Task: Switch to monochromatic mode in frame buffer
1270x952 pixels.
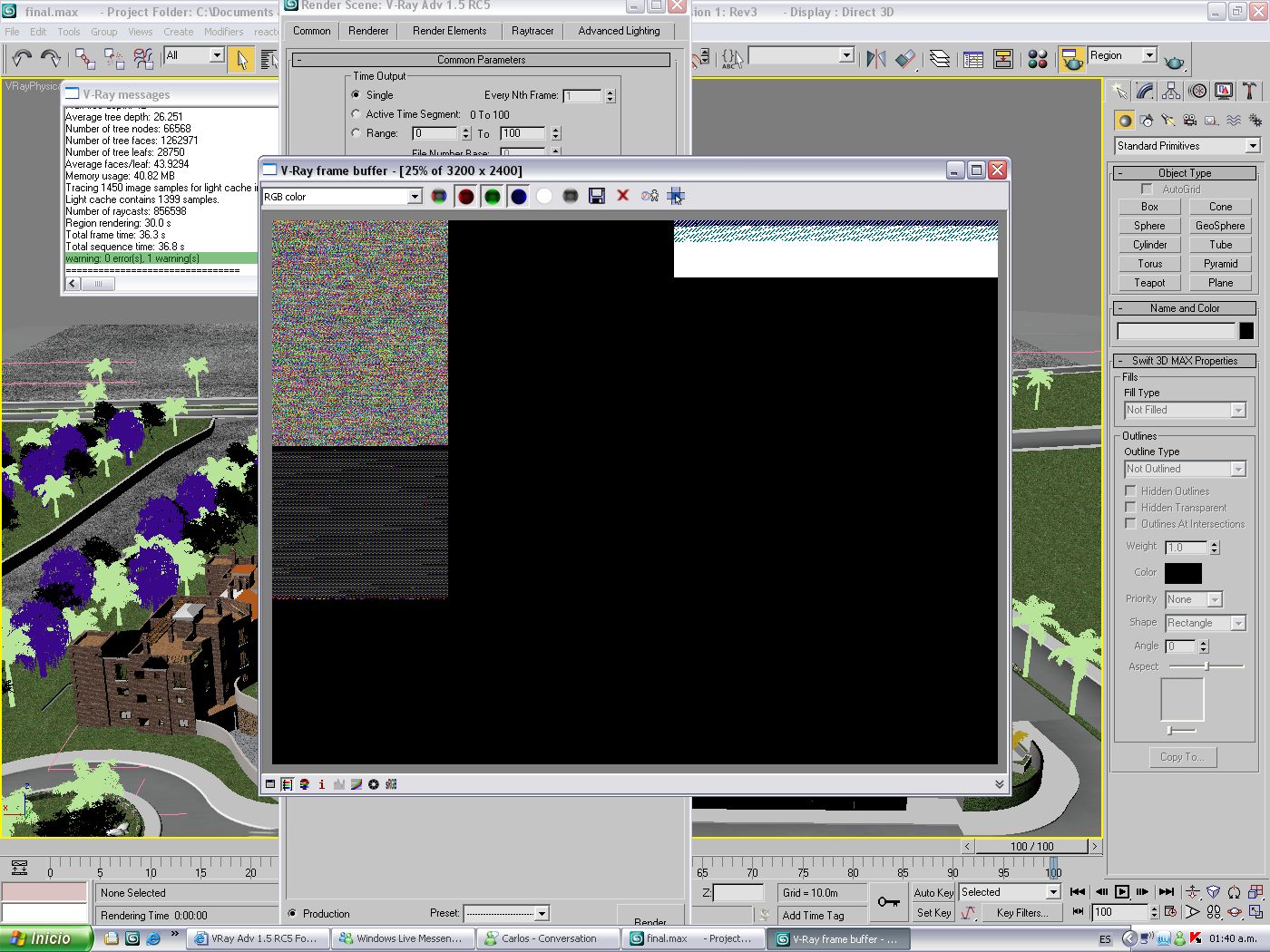Action: (571, 197)
